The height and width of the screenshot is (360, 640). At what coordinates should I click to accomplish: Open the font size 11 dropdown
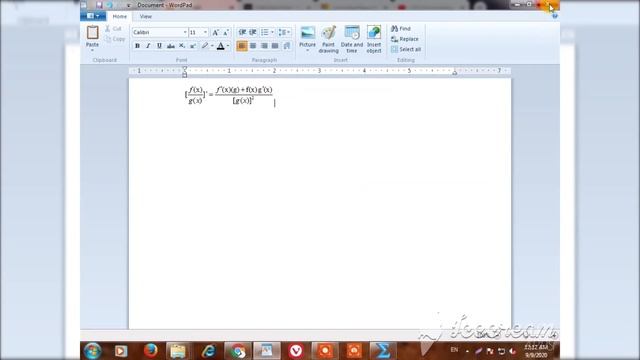click(x=205, y=32)
